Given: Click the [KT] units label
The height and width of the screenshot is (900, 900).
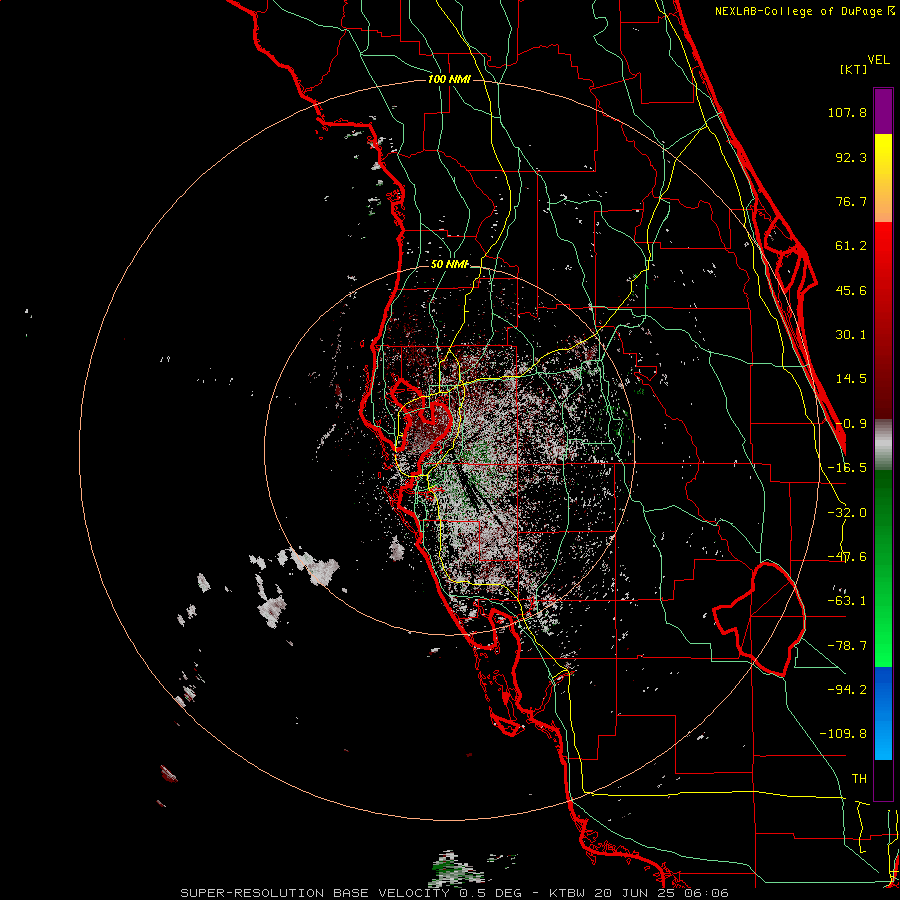Looking at the screenshot, I should pos(854,69).
